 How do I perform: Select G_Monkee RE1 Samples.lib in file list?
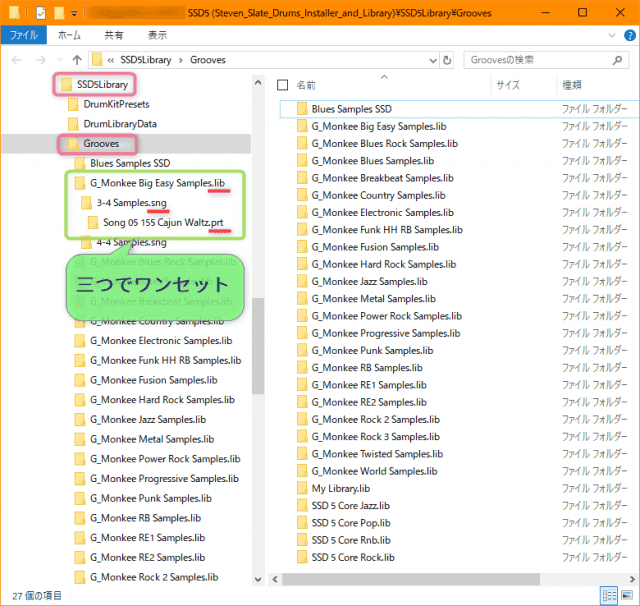click(x=369, y=385)
